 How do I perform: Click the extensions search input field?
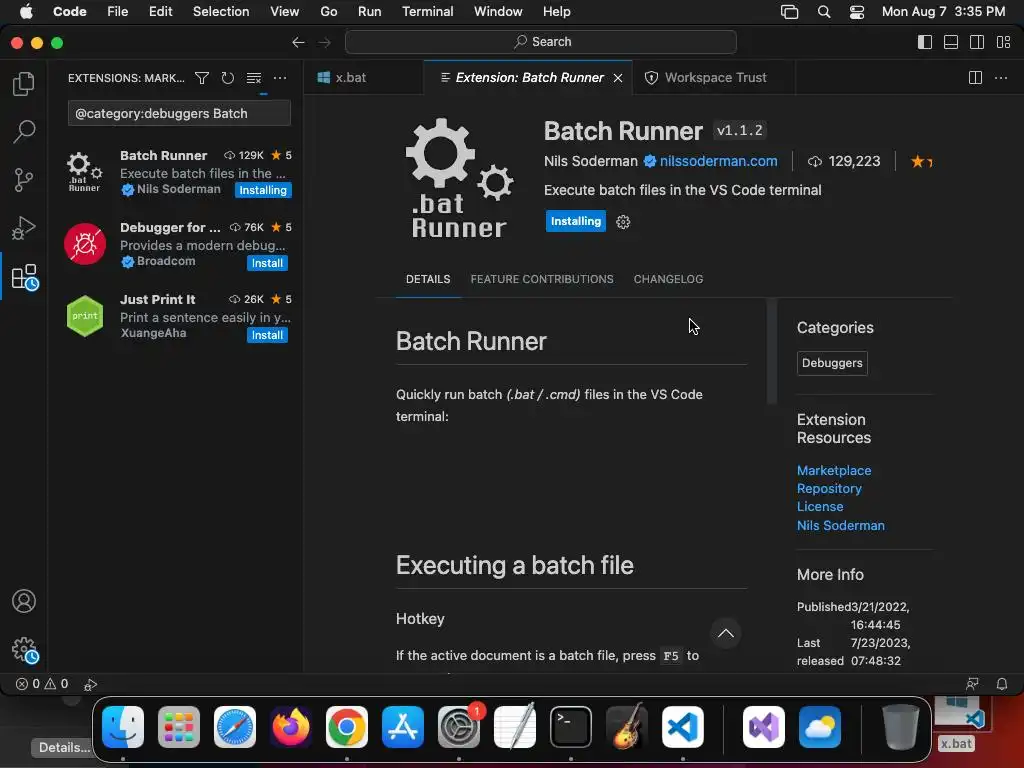click(179, 113)
